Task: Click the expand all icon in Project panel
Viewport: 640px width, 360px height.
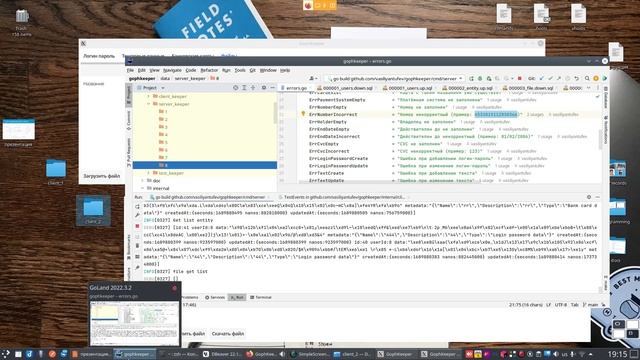Action: click(x=244, y=88)
